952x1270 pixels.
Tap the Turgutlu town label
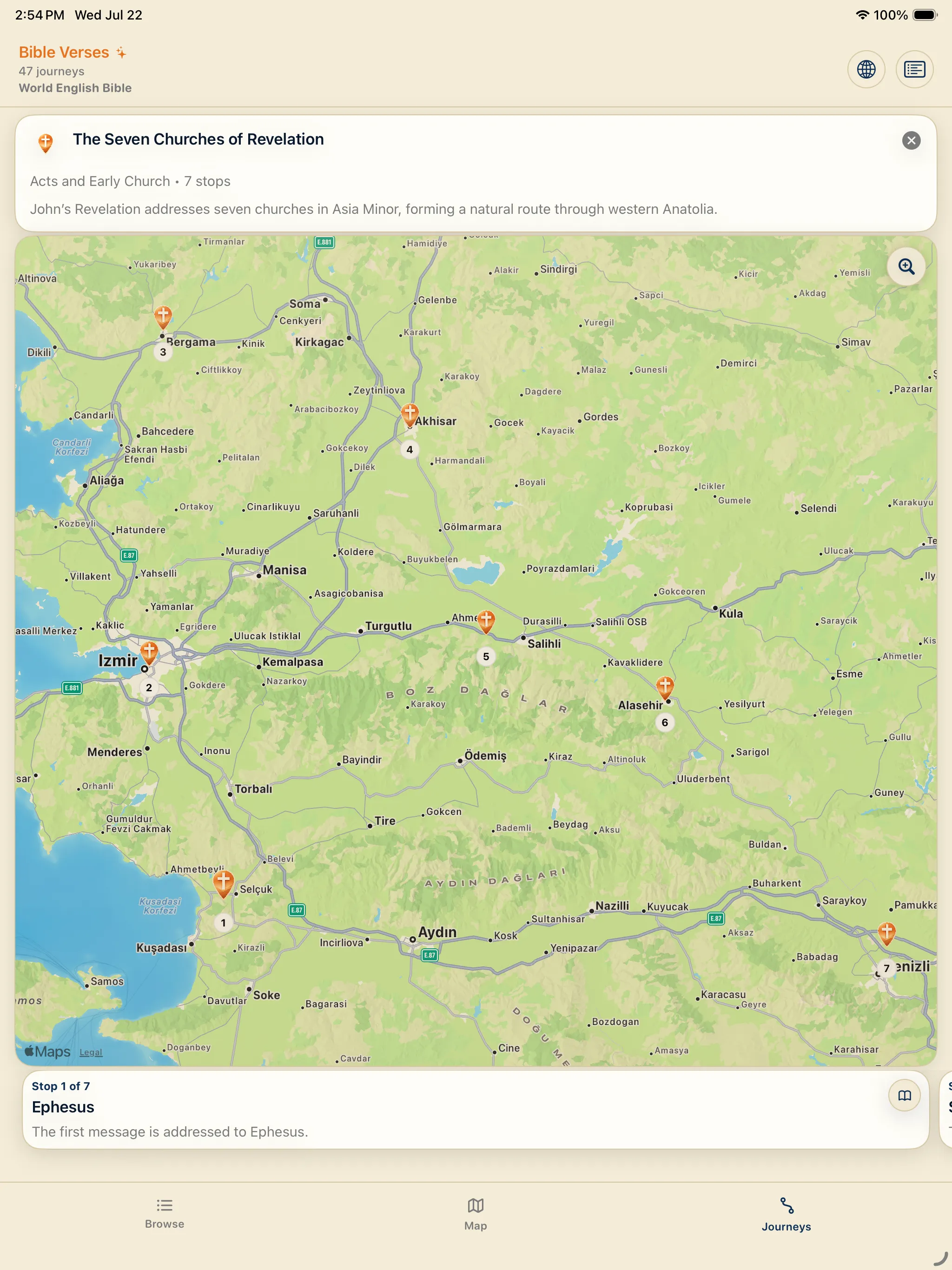[x=388, y=626]
